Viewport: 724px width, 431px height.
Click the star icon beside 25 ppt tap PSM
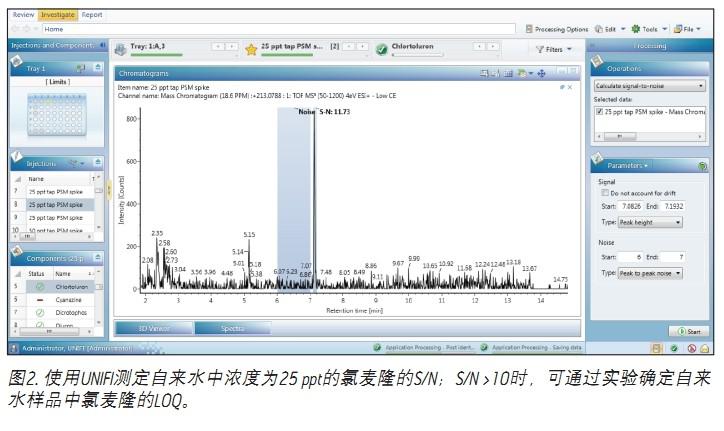pos(251,48)
